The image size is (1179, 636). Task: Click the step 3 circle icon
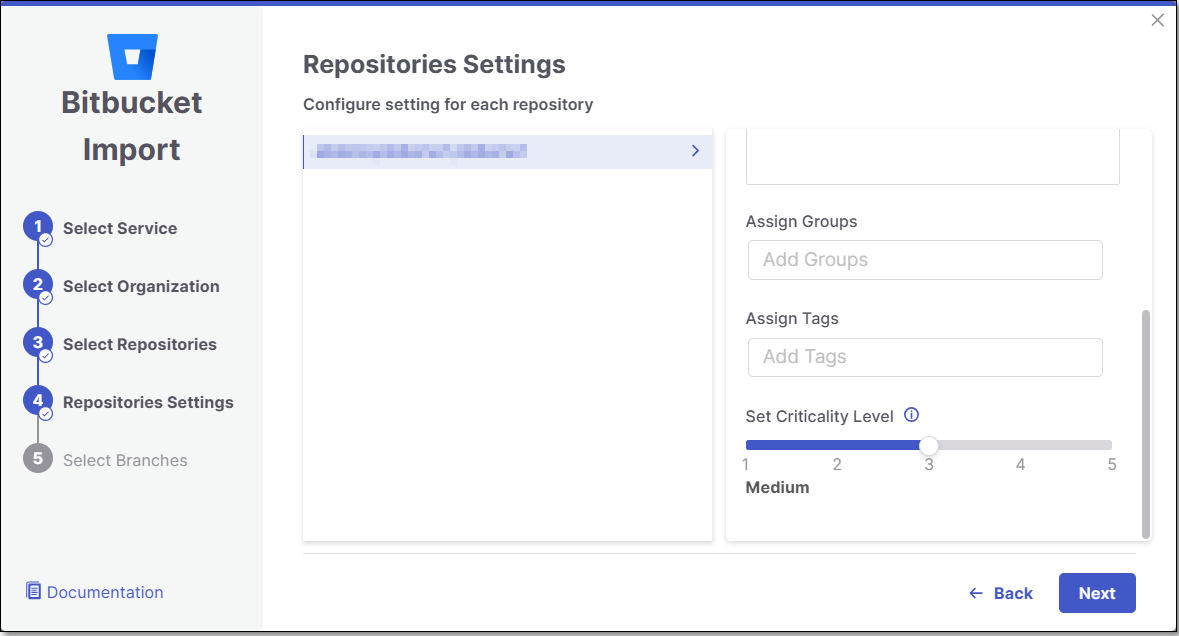pos(38,343)
